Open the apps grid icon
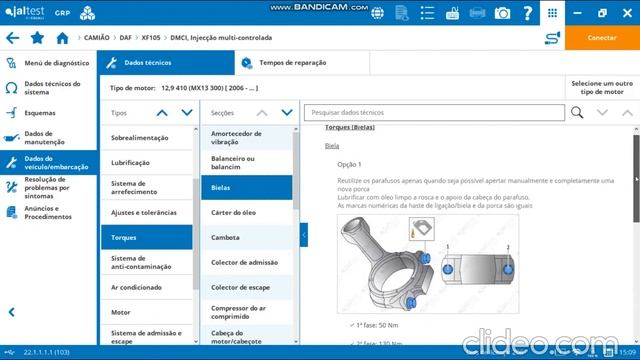Viewport: 640px width, 360px height. [552, 13]
